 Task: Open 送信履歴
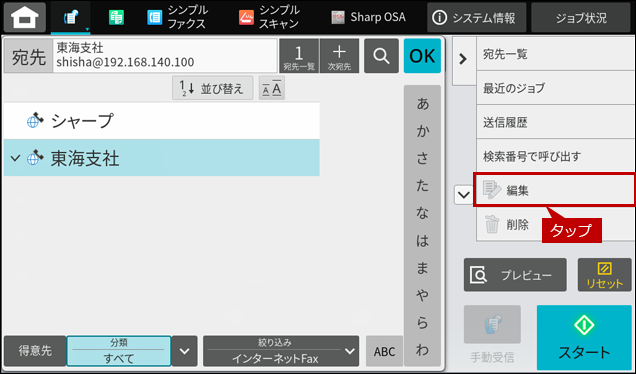coord(555,122)
